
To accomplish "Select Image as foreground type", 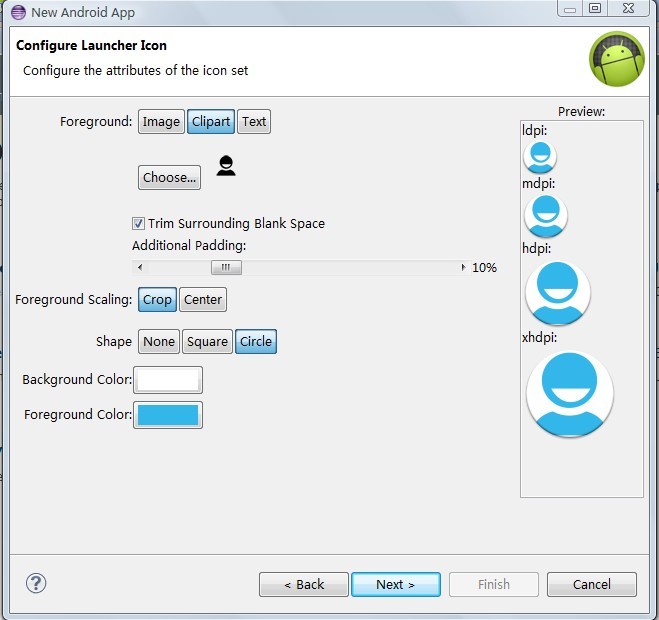I will (161, 122).
